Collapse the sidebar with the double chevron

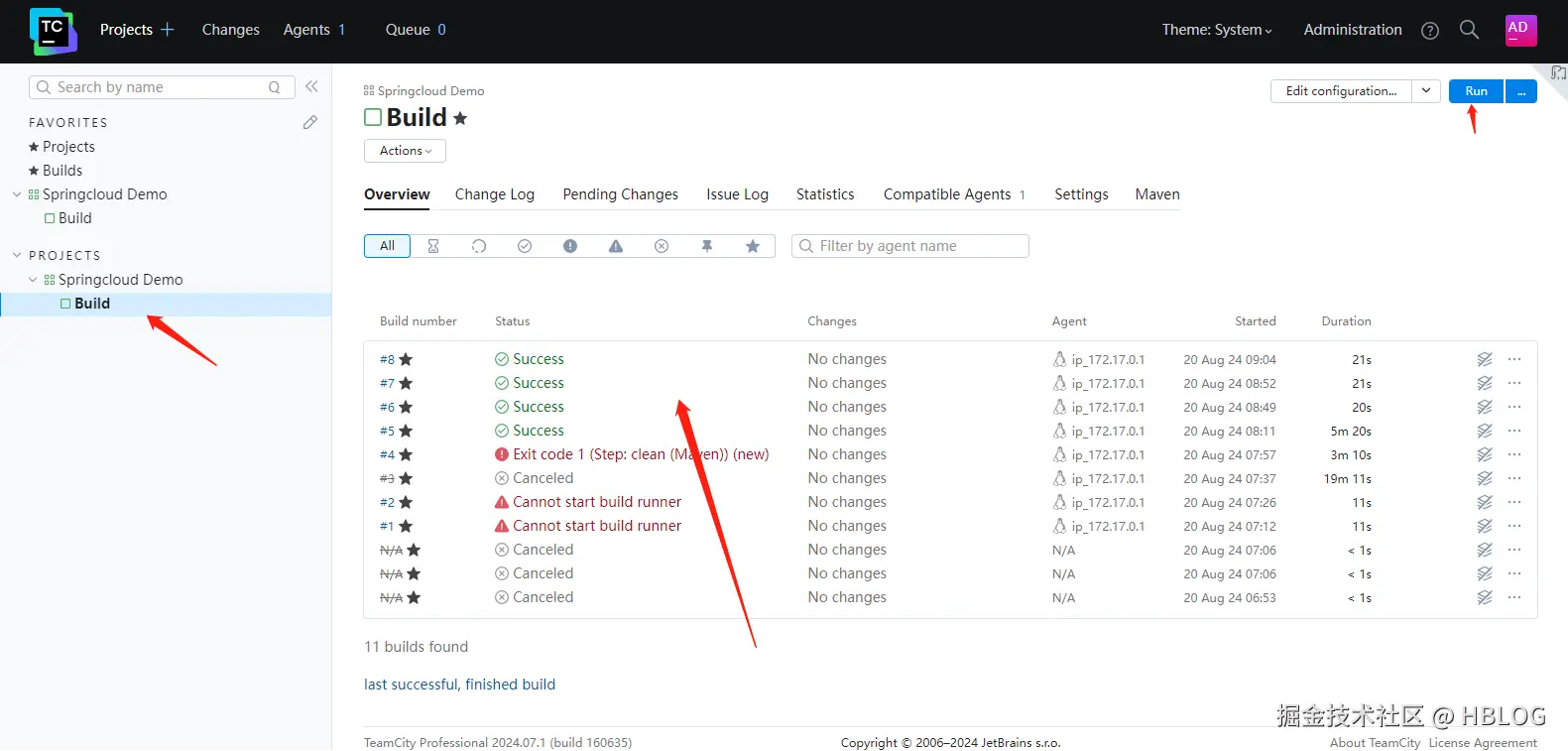click(x=311, y=86)
